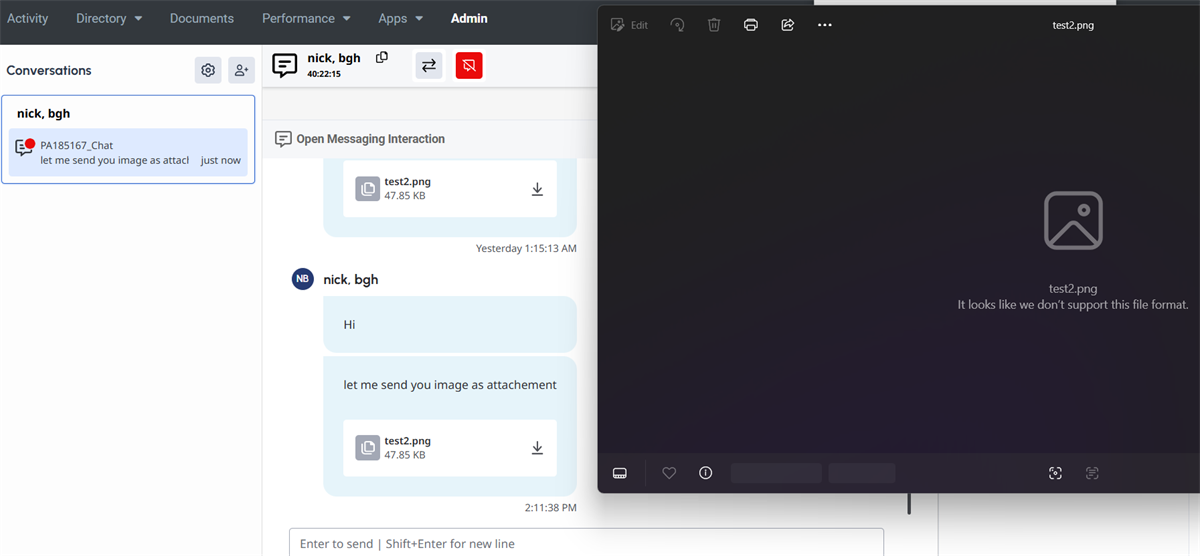Print test2.png from Photos viewer

pos(751,25)
